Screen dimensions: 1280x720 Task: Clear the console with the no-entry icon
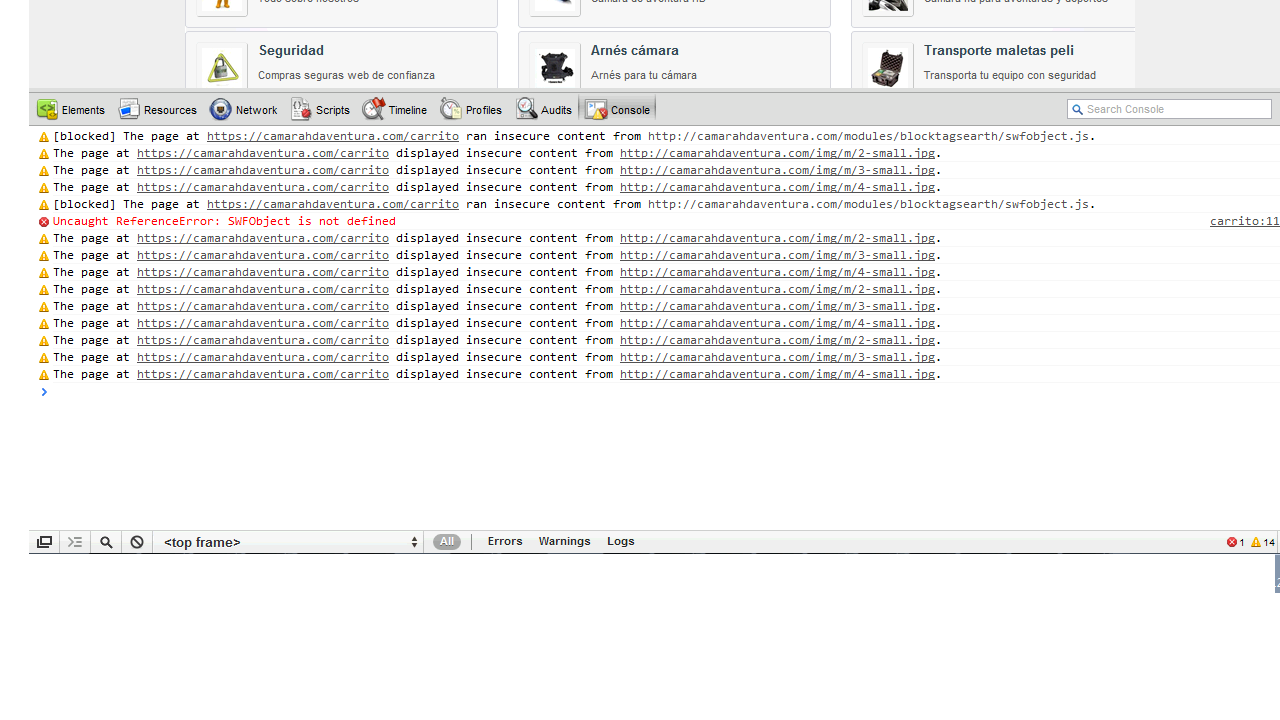coord(136,542)
